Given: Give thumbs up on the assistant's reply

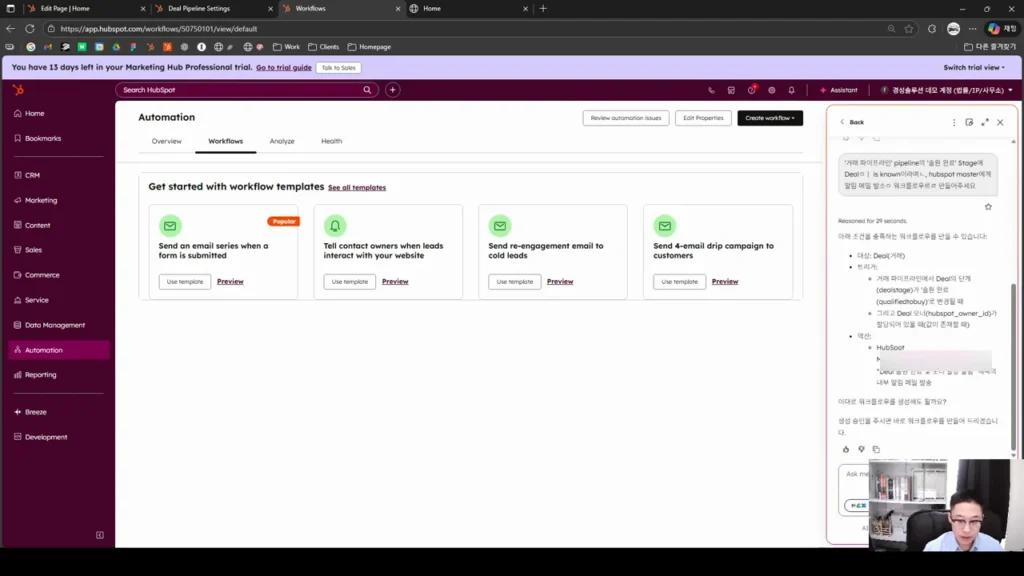Looking at the screenshot, I should pyautogui.click(x=846, y=449).
